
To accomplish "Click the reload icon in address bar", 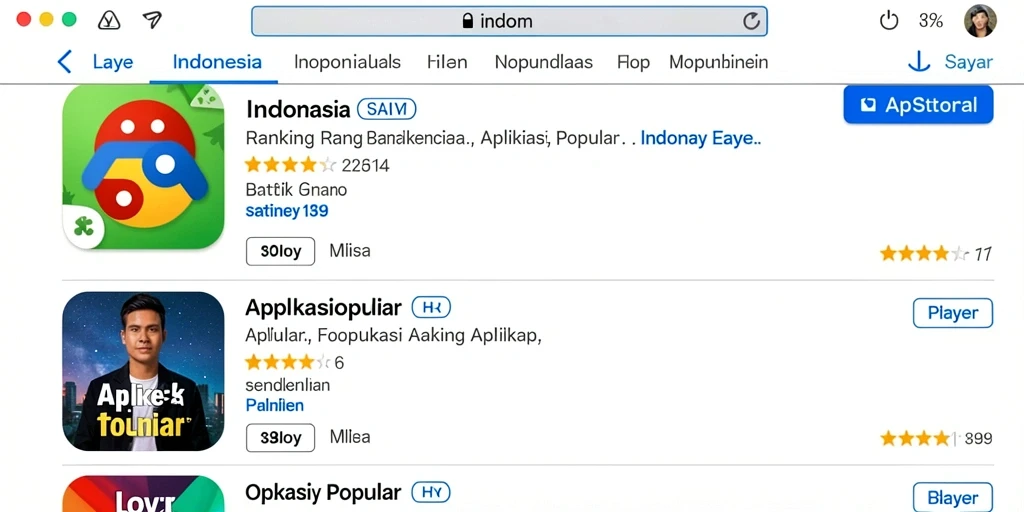I will [752, 22].
